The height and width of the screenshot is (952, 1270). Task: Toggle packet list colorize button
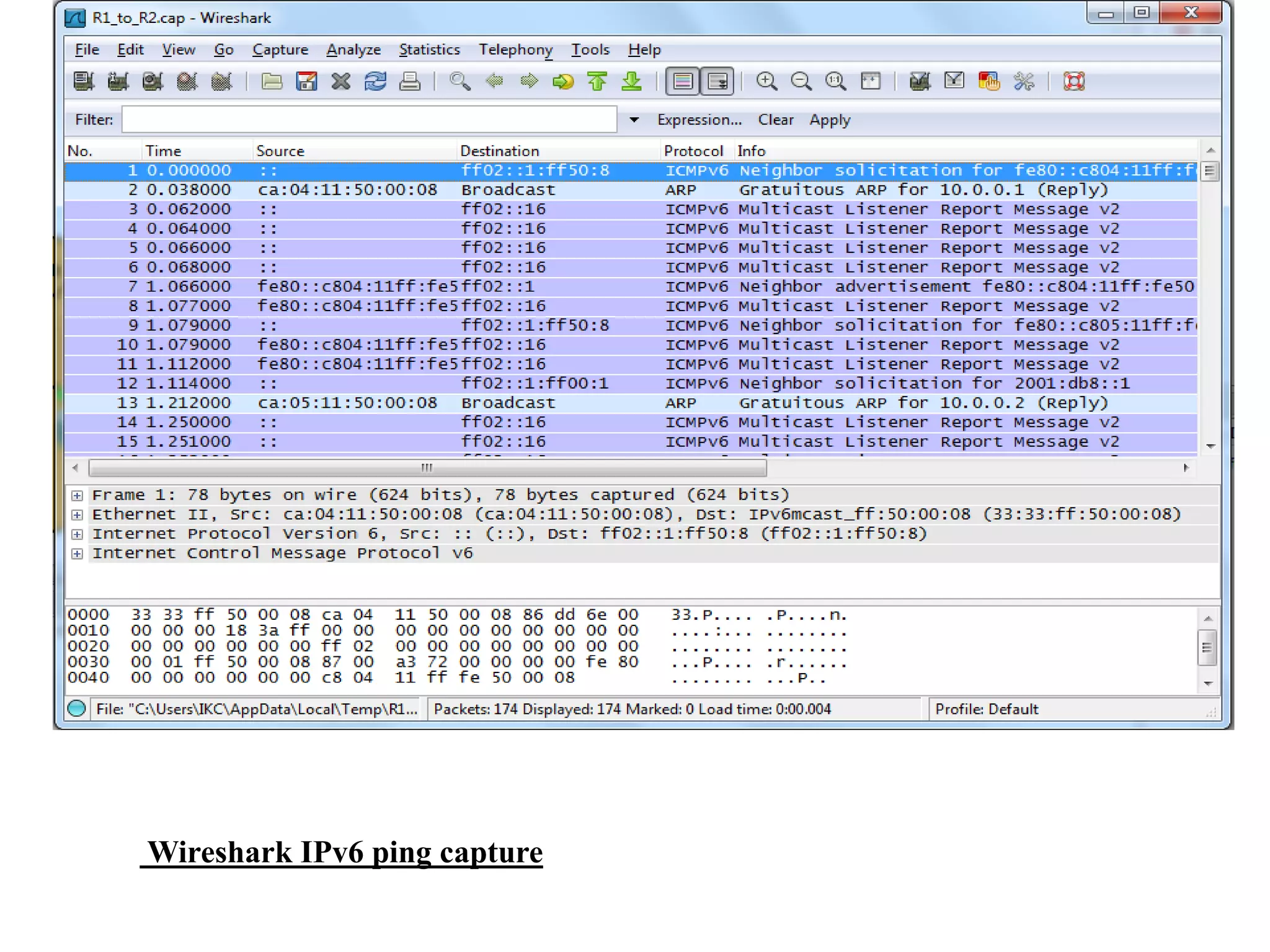pyautogui.click(x=683, y=81)
